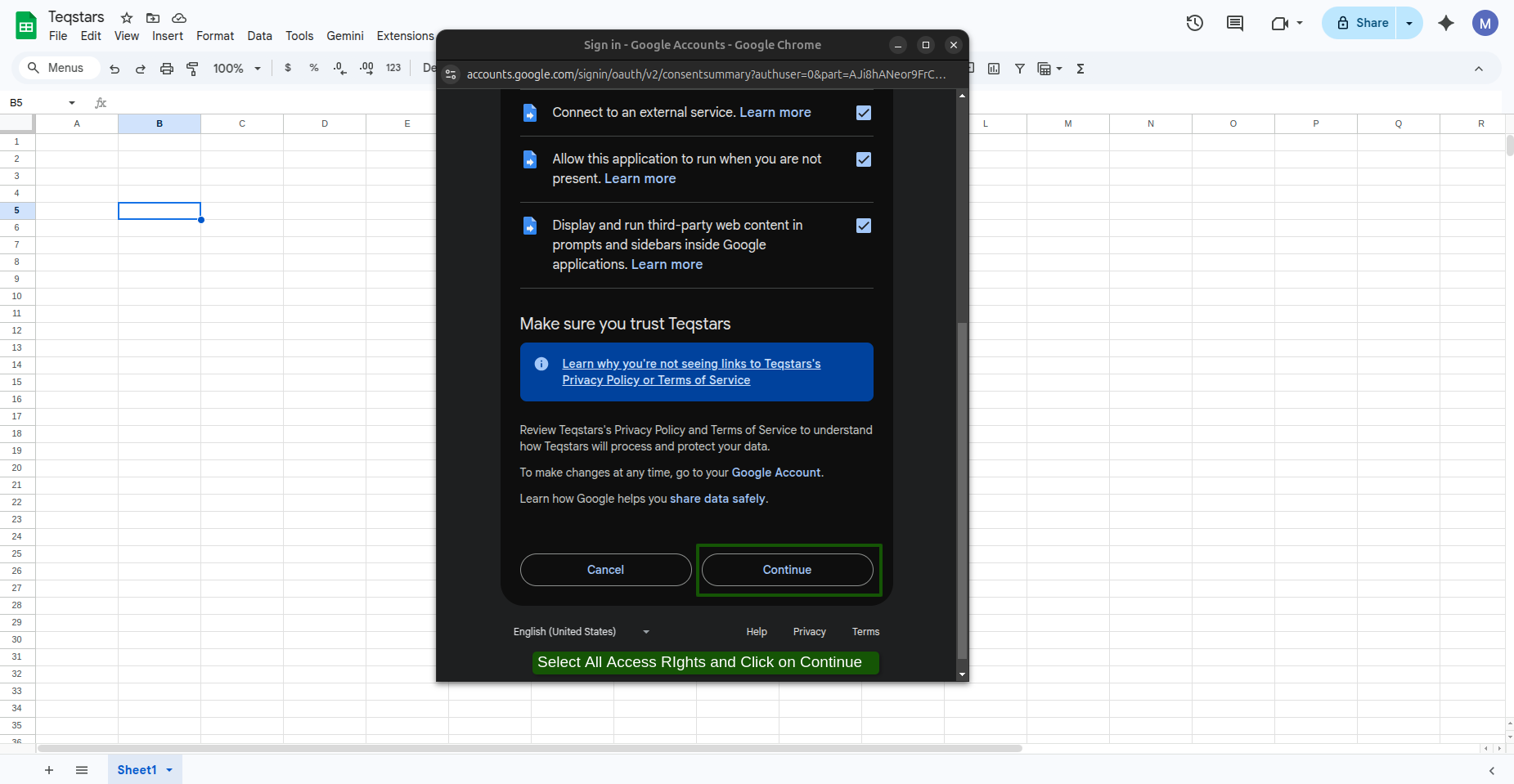Click the Gemini sparkle icon
The height and width of the screenshot is (784, 1514).
point(1446,23)
